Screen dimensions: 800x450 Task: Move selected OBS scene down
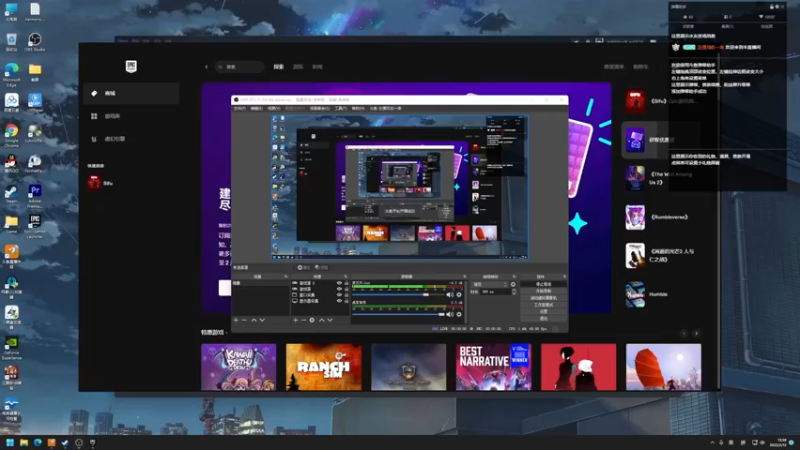point(262,320)
